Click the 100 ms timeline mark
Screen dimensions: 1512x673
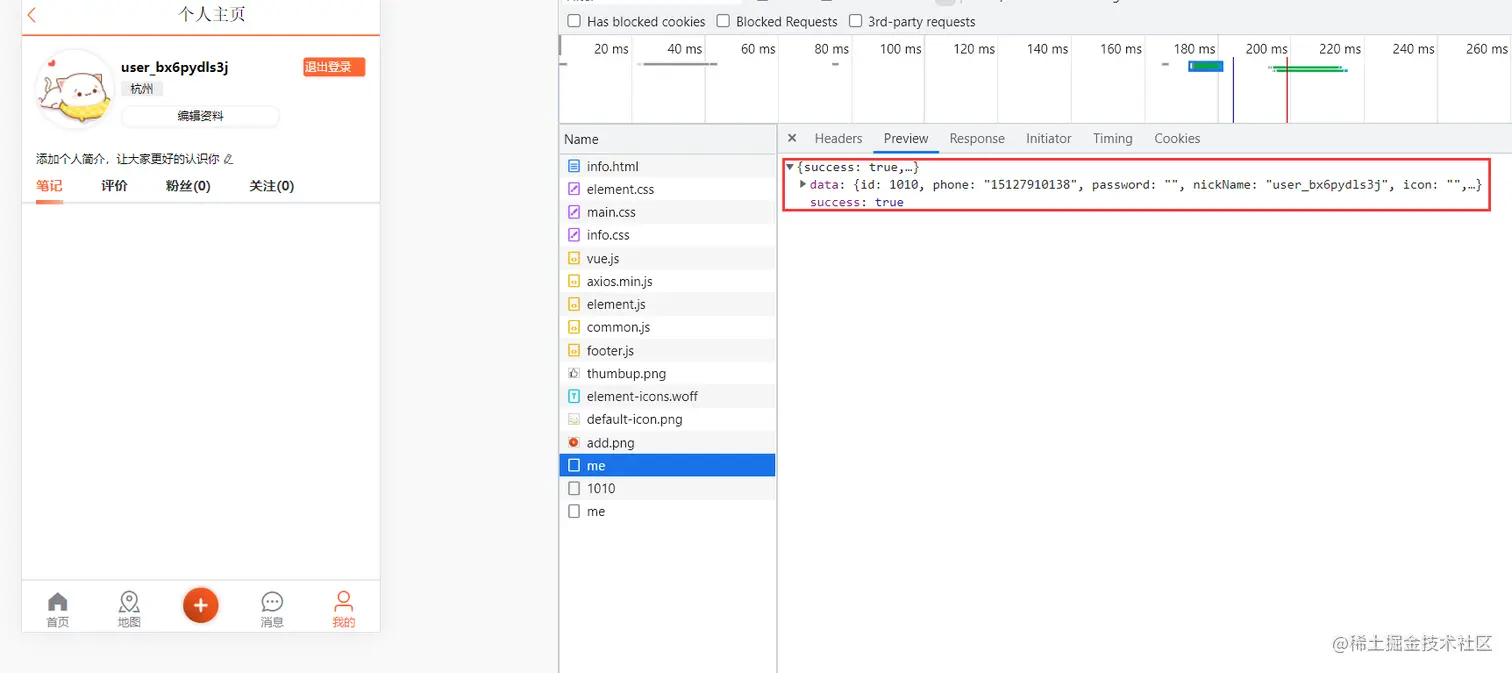900,49
